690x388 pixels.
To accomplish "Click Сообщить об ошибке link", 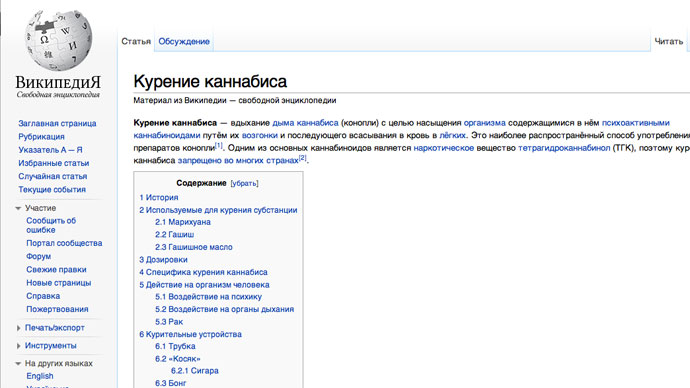I will pyautogui.click(x=51, y=225).
